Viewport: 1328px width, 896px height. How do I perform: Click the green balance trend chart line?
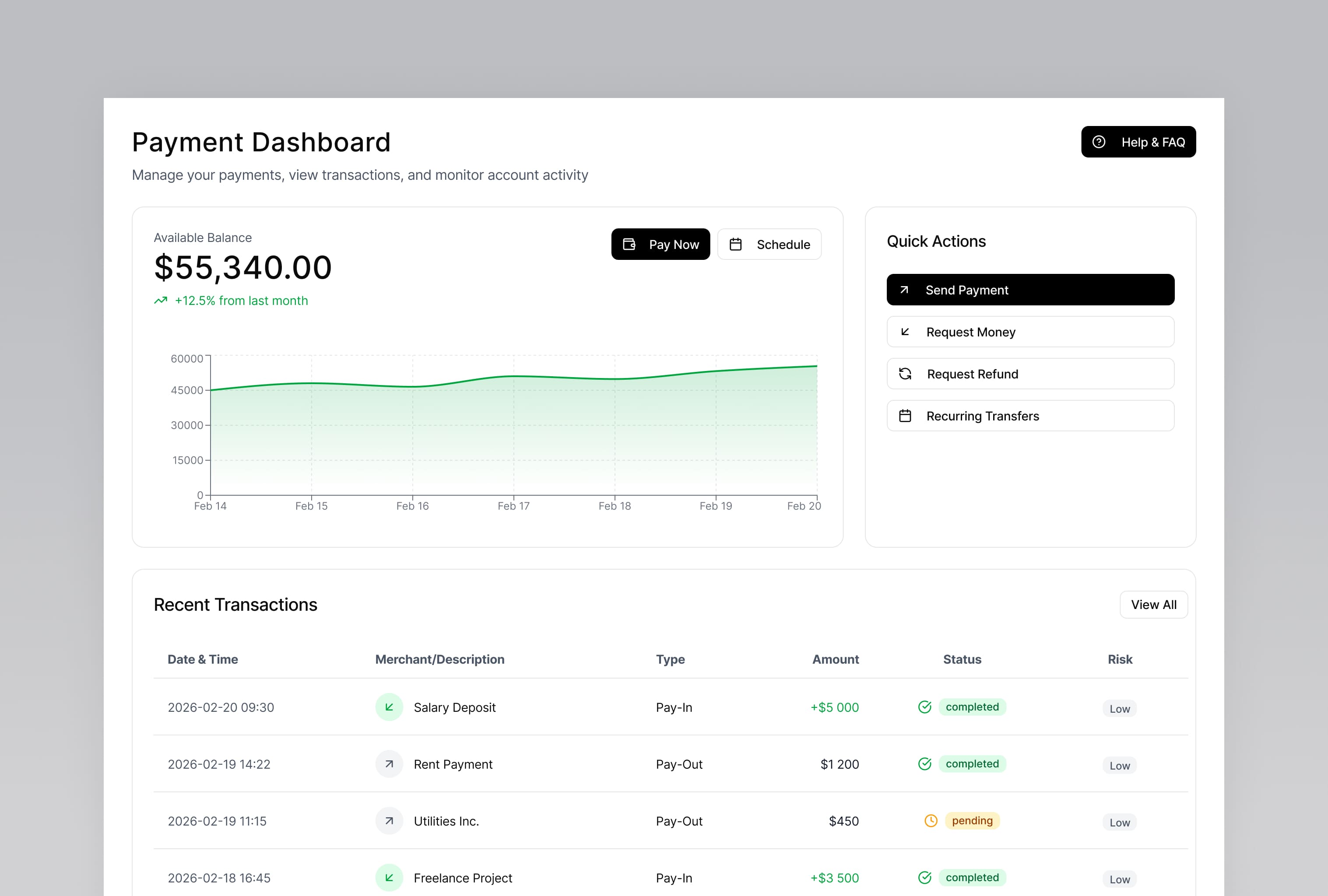514,377
